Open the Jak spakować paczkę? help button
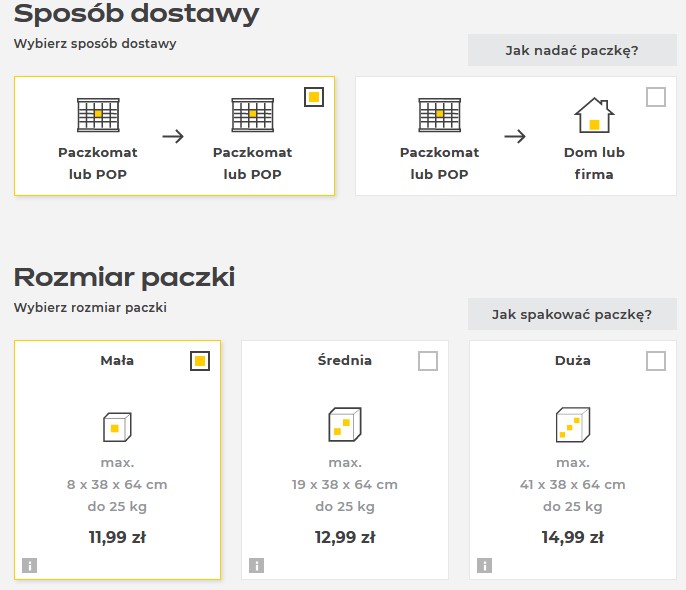686x590 pixels. (572, 314)
